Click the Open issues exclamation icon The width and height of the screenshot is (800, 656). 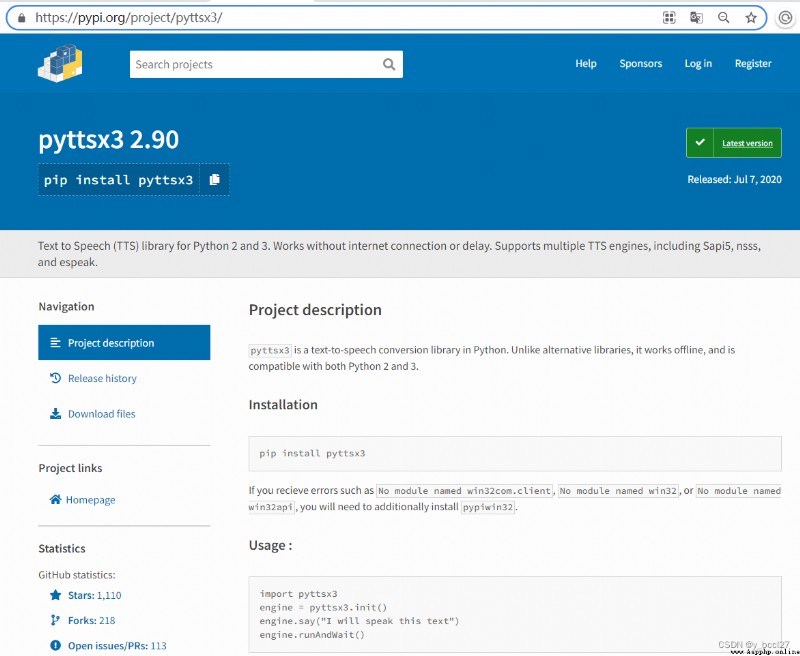click(x=56, y=645)
